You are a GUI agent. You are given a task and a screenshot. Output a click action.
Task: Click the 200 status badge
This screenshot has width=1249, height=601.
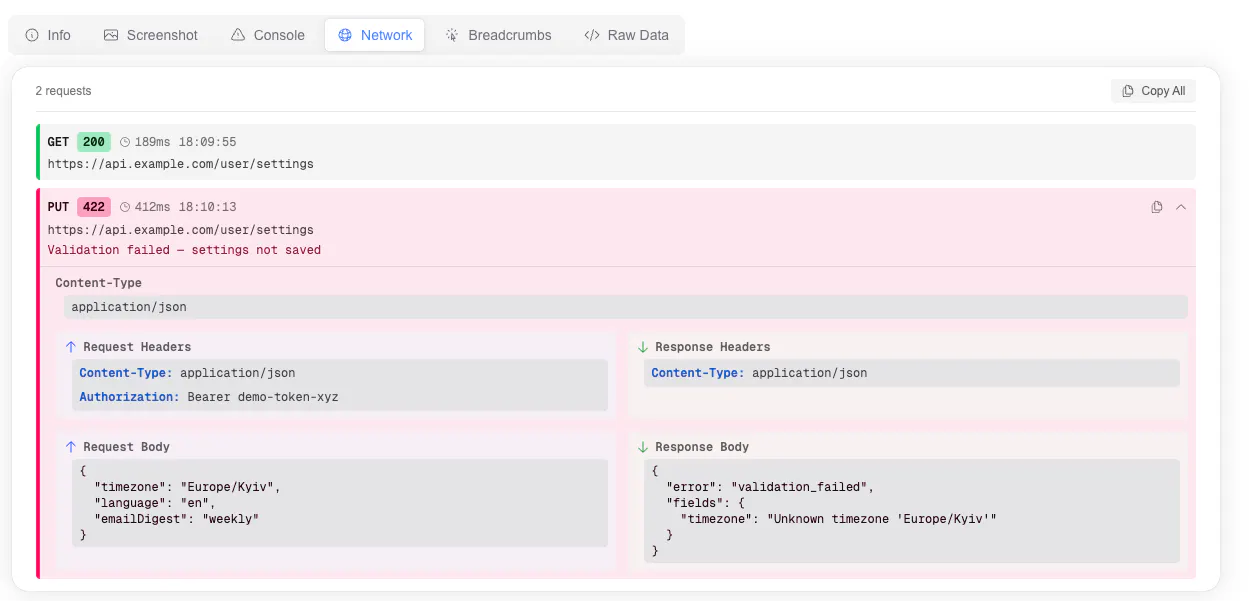click(94, 142)
